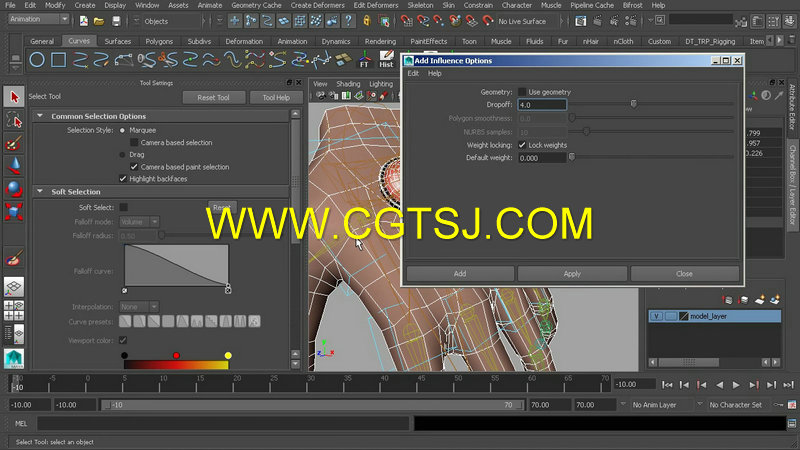Open the Animation menu set dropdown
The image size is (800, 450).
pos(39,19)
